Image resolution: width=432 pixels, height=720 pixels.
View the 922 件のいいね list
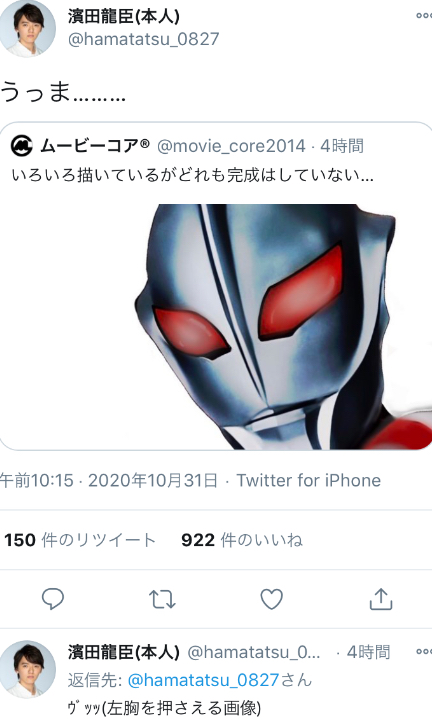tap(241, 540)
